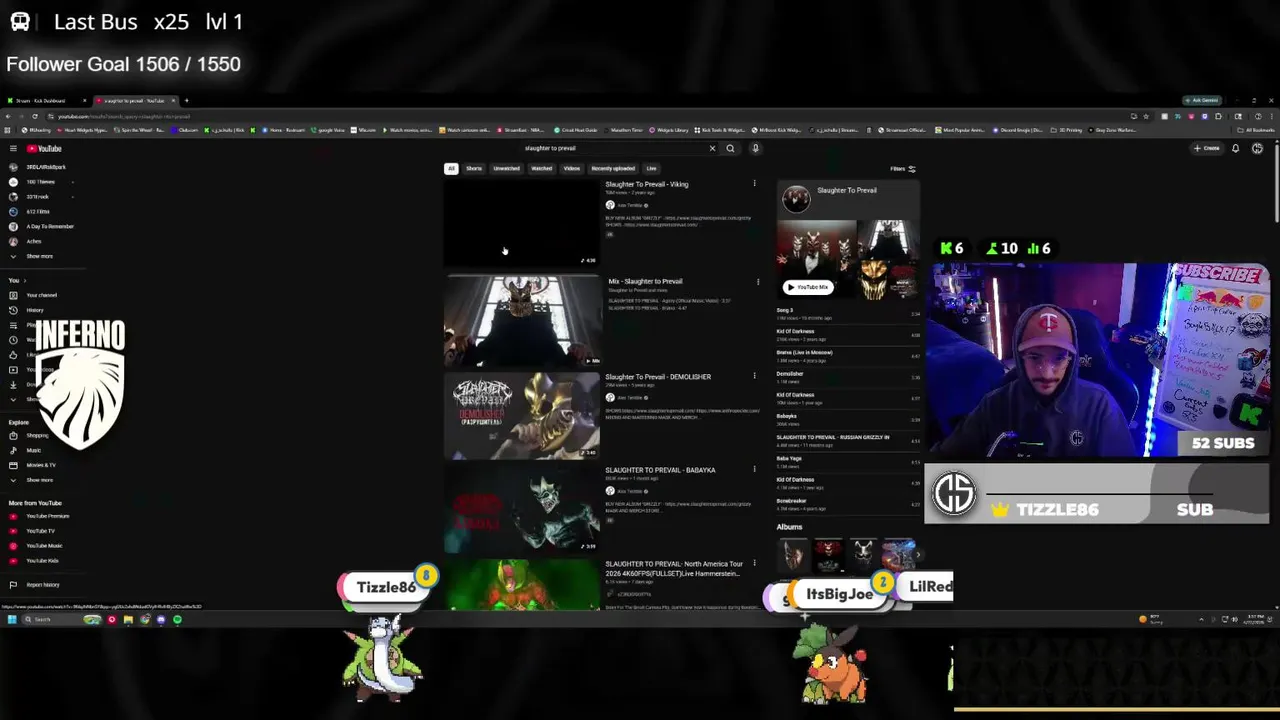Select the Watched filter chip

click(541, 169)
